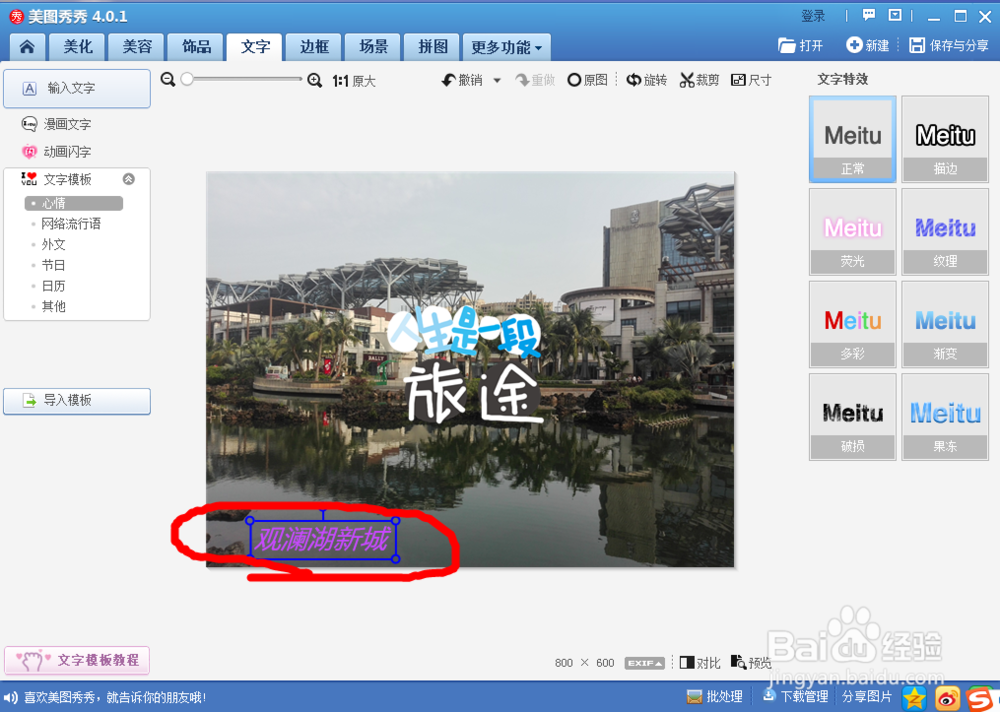Open the 更多功能 dropdown menu
The image size is (1000, 712).
pyautogui.click(x=506, y=46)
